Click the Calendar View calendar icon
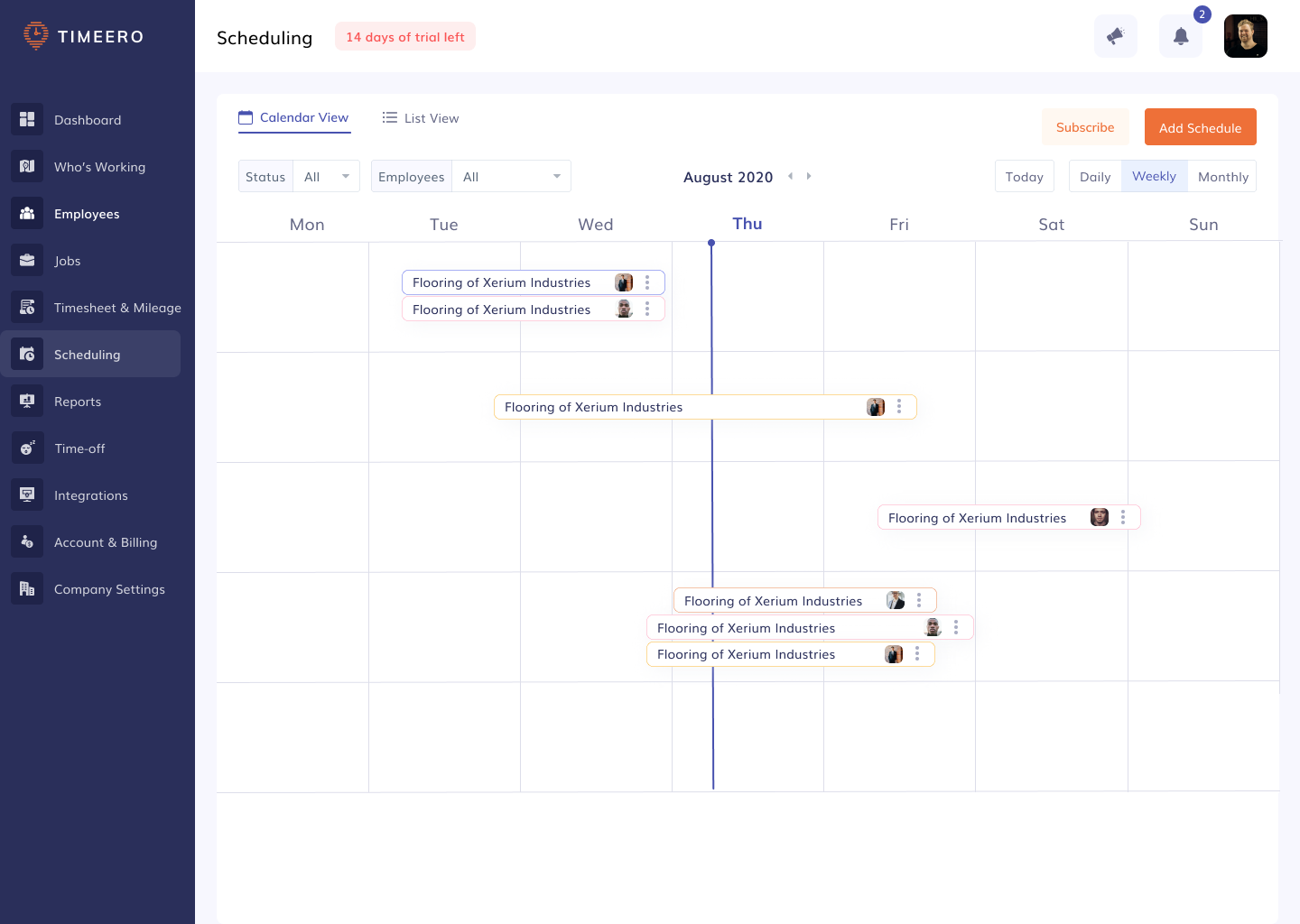The height and width of the screenshot is (924, 1300). 246,117
